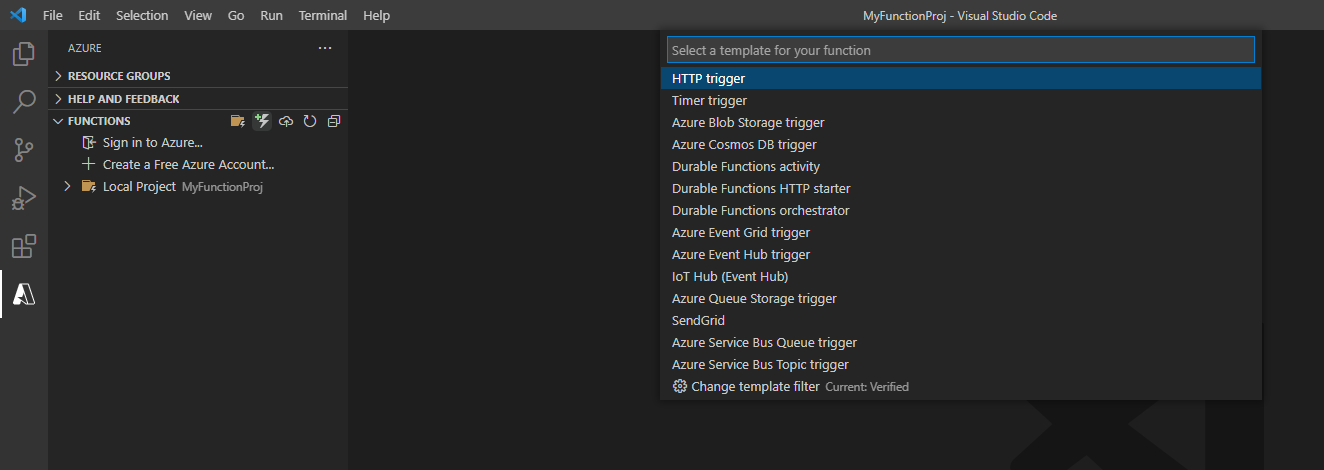Expand the Resource Groups section

(58, 76)
